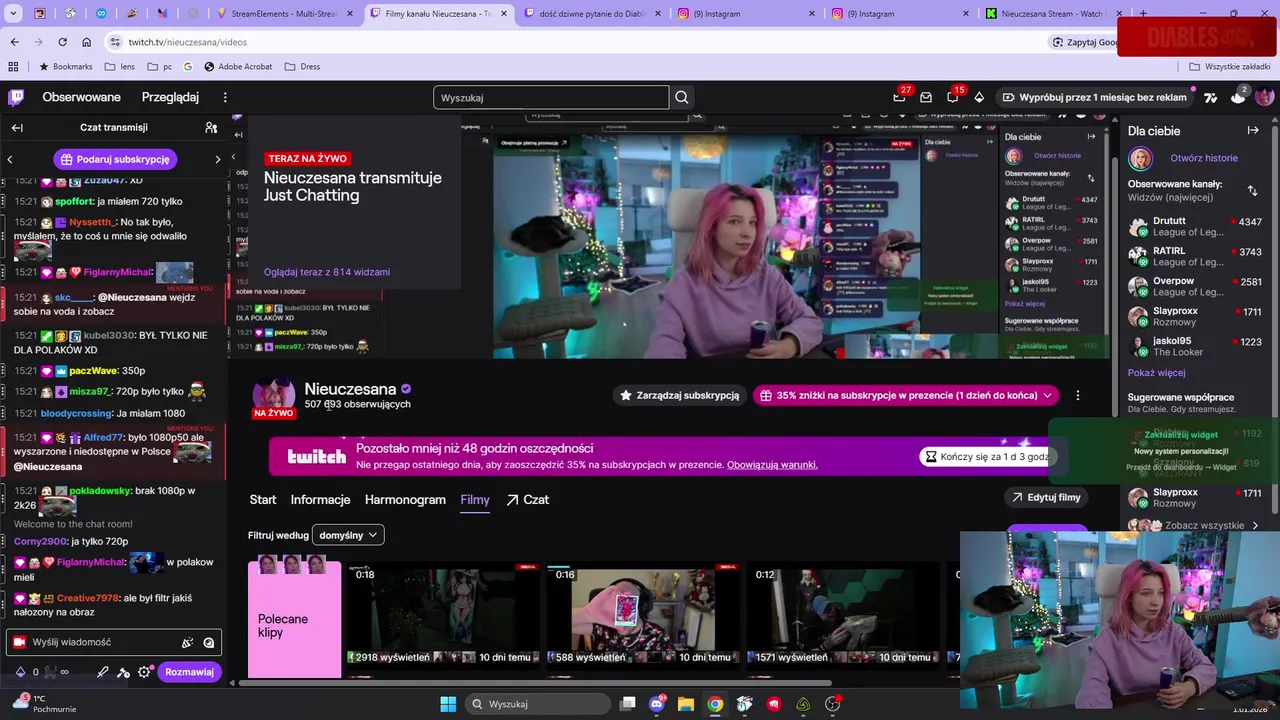Open the channel points icon below chat

[20, 672]
